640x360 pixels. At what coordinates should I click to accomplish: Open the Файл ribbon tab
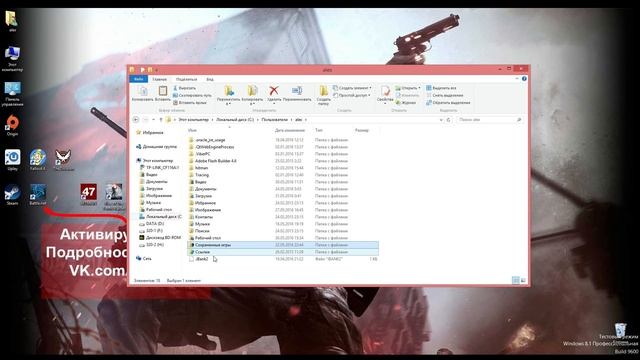pos(139,79)
